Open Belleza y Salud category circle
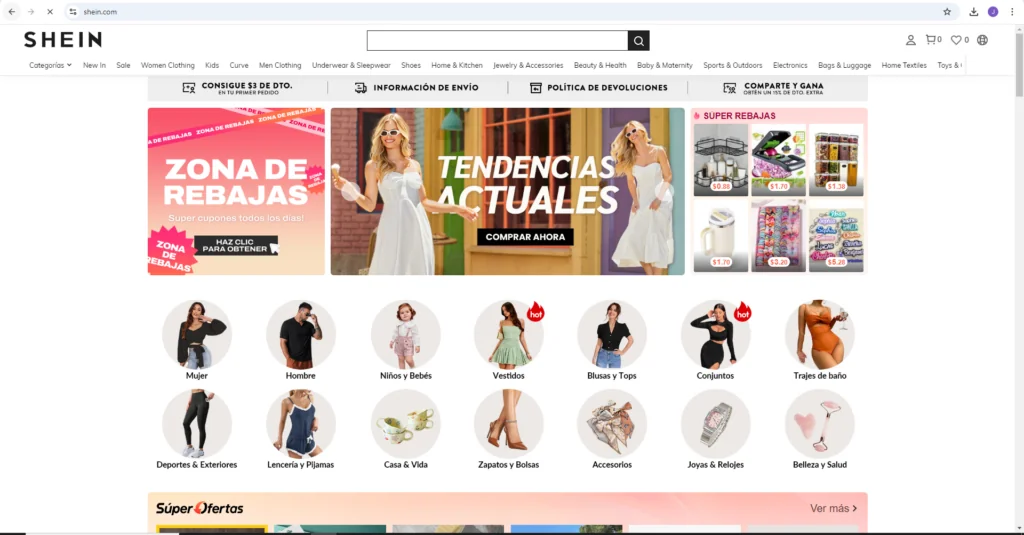Screen dimensions: 1024x535 820,424
